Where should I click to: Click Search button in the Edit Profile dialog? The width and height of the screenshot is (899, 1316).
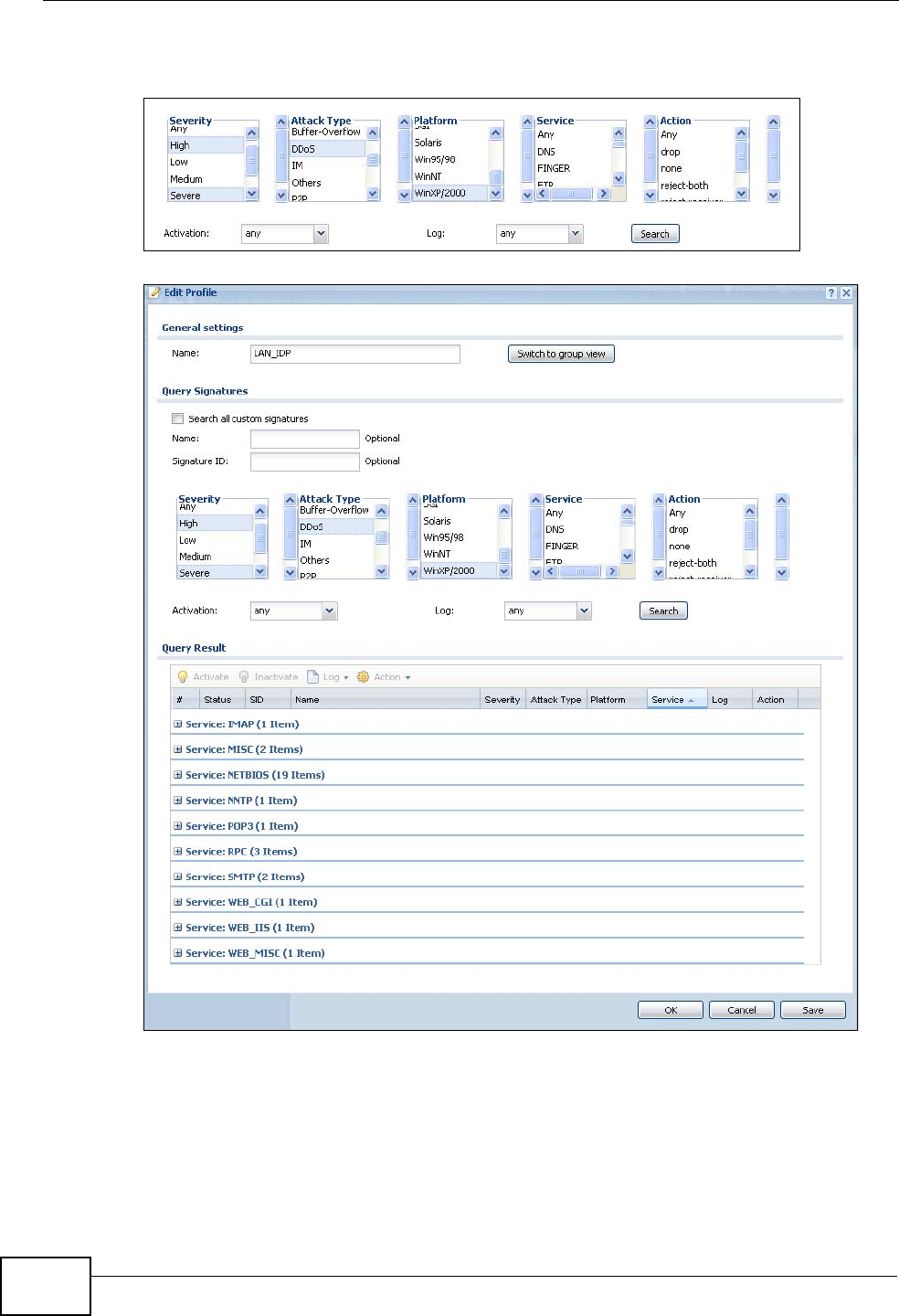pyautogui.click(x=663, y=610)
